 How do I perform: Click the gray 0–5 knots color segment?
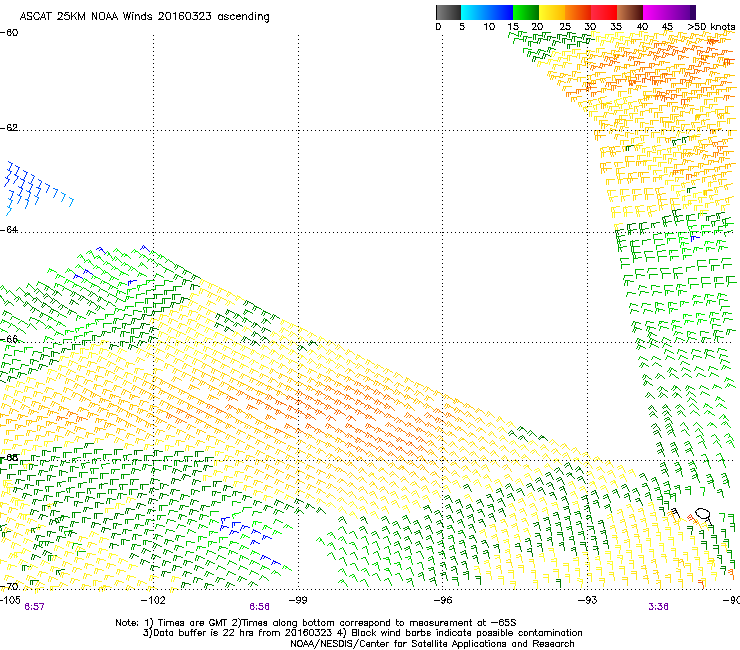coord(448,12)
